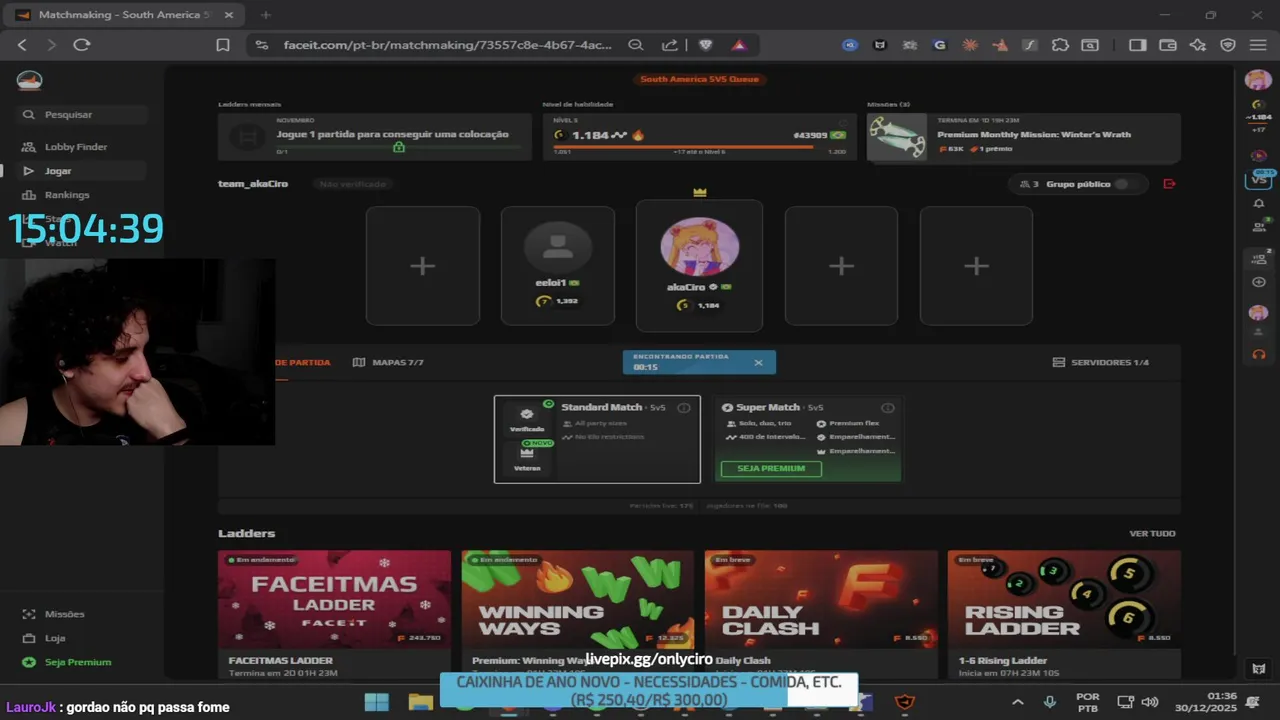Click the red leave party icon
This screenshot has height=720, width=1280.
(x=1169, y=184)
